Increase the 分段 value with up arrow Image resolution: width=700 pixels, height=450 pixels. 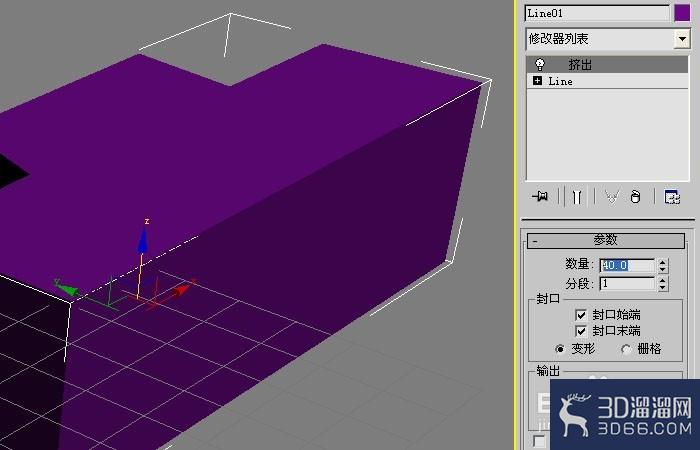coord(662,280)
